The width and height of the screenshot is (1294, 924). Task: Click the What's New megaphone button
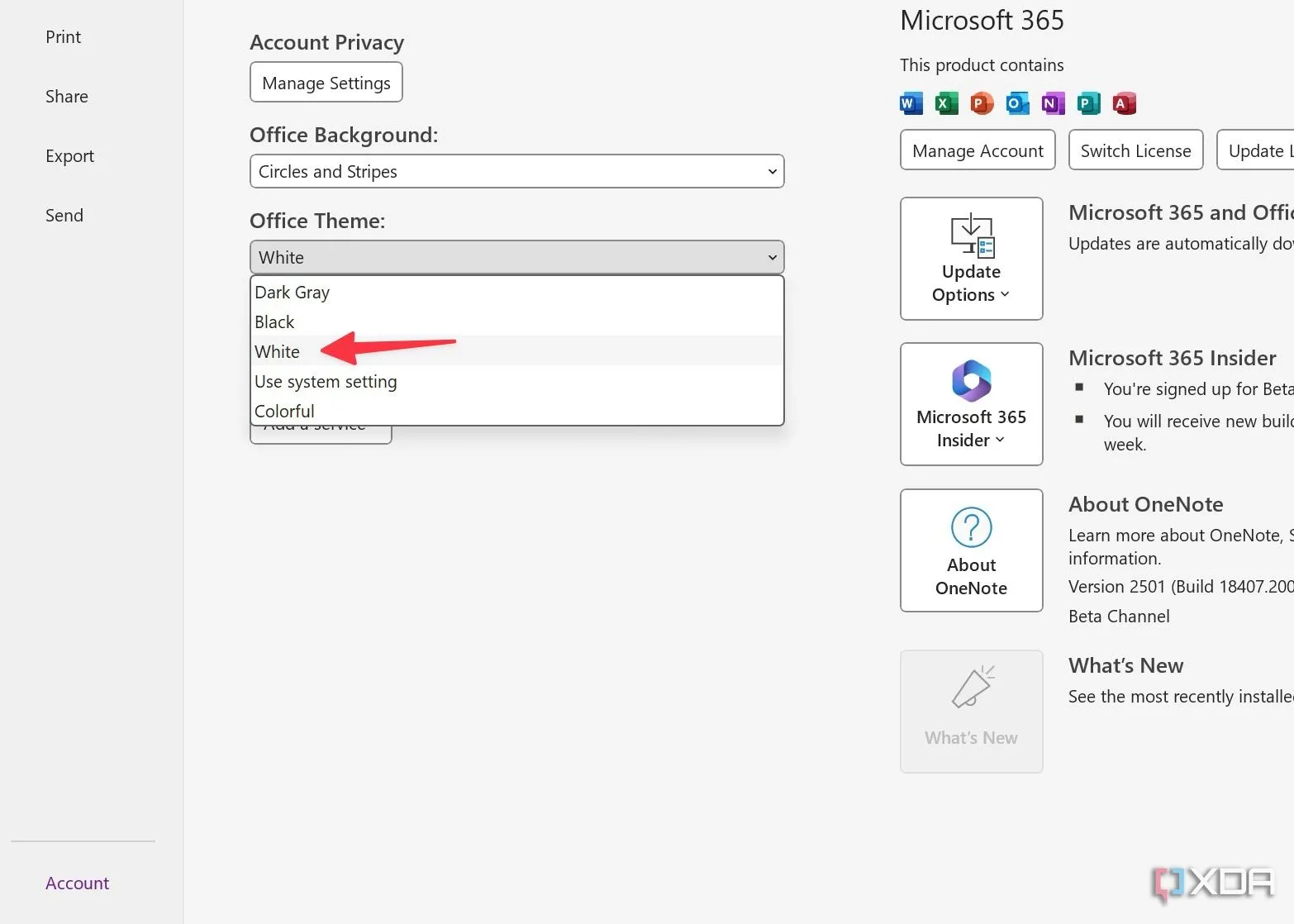tap(971, 712)
